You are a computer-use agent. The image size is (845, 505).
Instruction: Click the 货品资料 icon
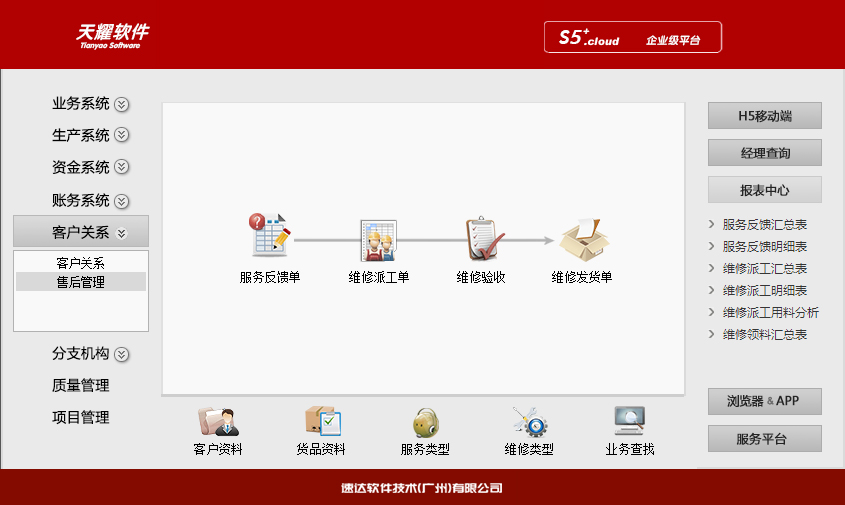pyautogui.click(x=321, y=424)
